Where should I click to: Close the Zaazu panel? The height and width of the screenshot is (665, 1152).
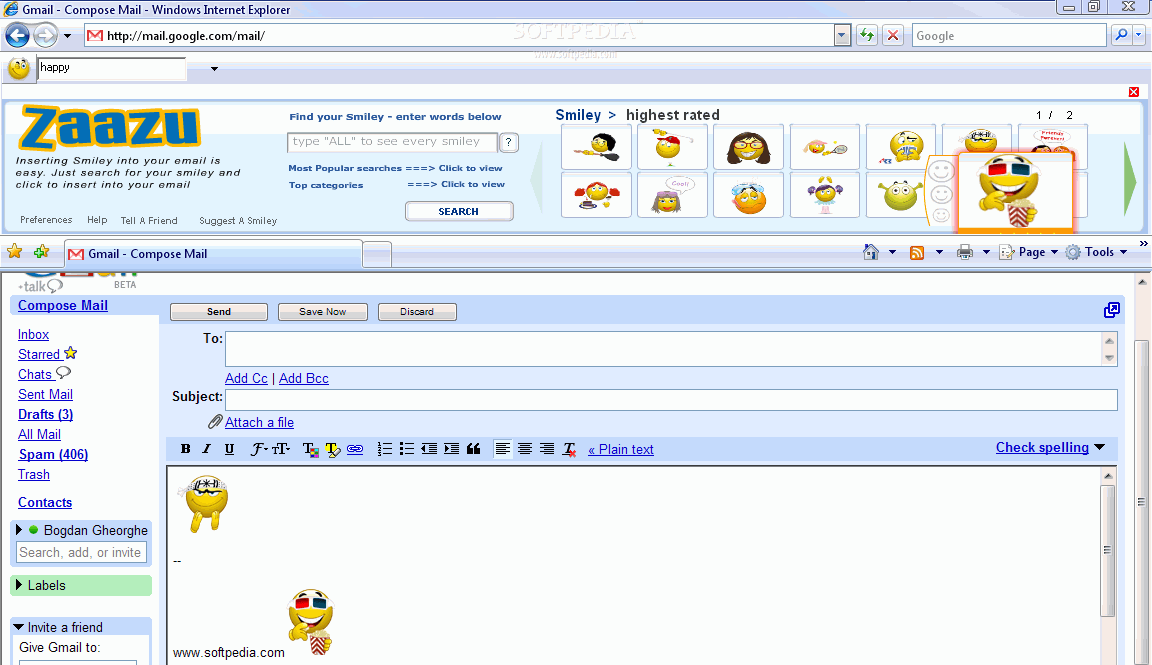click(x=1134, y=92)
